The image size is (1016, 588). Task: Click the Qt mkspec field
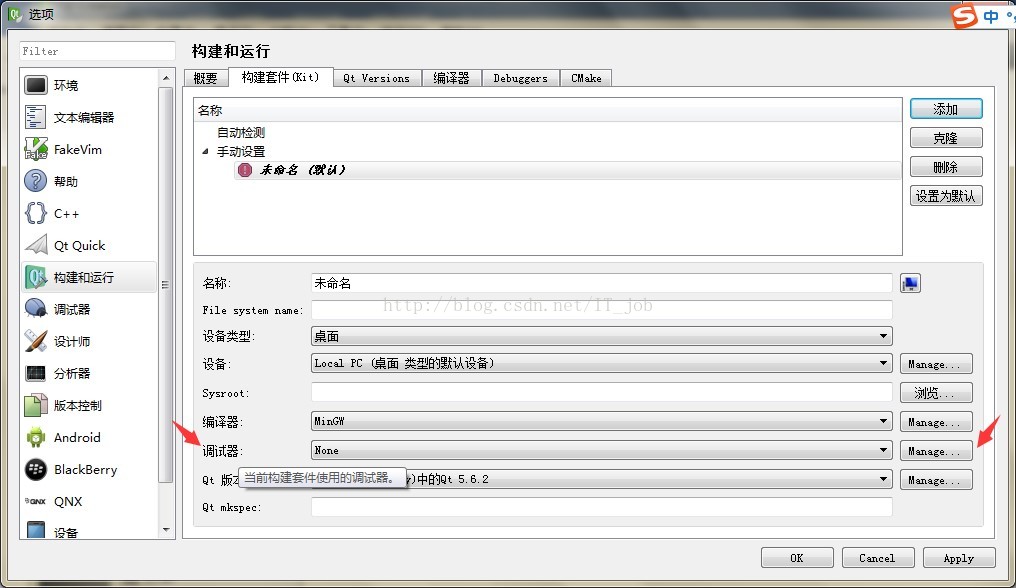click(601, 507)
